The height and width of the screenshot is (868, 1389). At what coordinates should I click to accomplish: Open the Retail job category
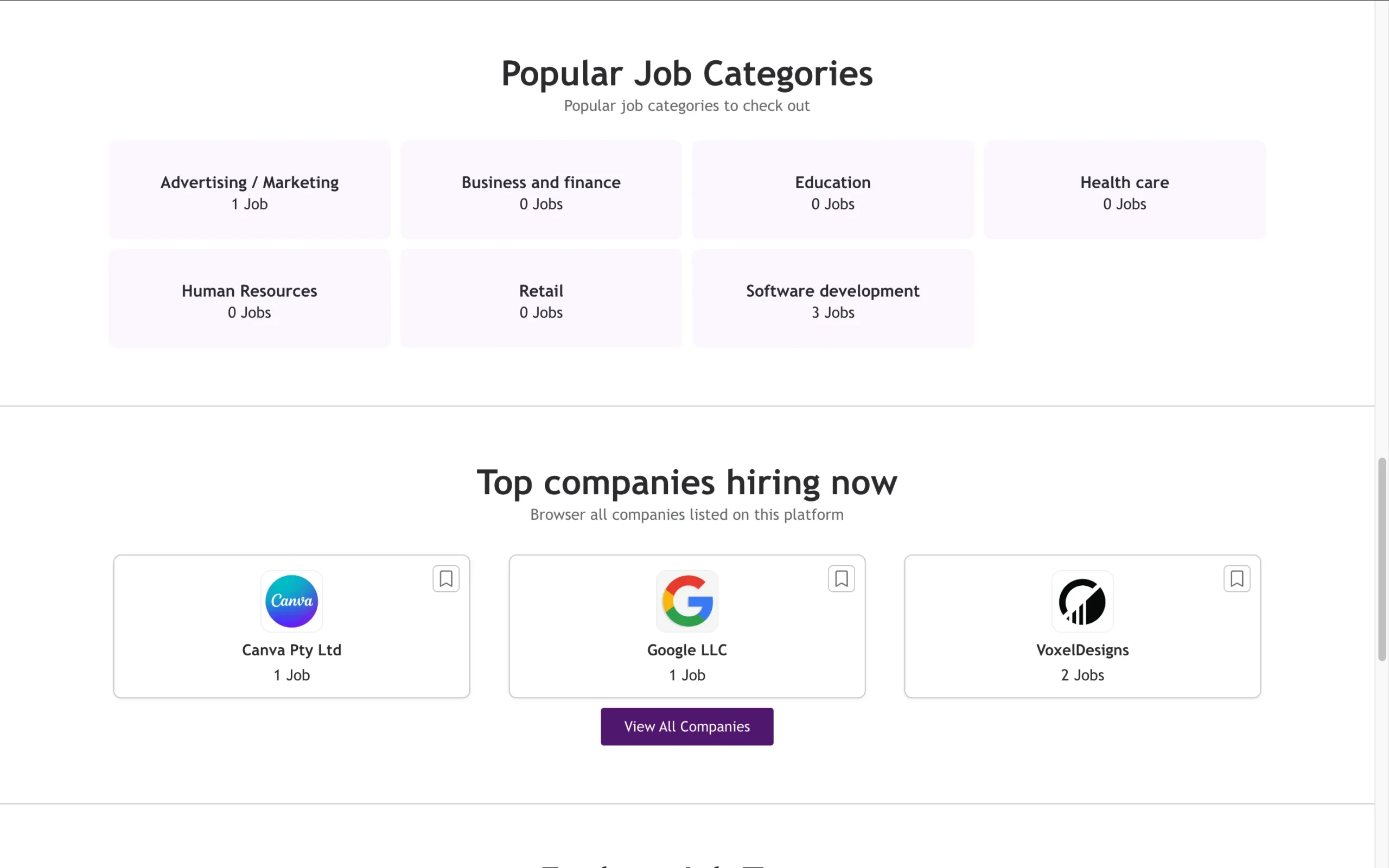coord(541,298)
